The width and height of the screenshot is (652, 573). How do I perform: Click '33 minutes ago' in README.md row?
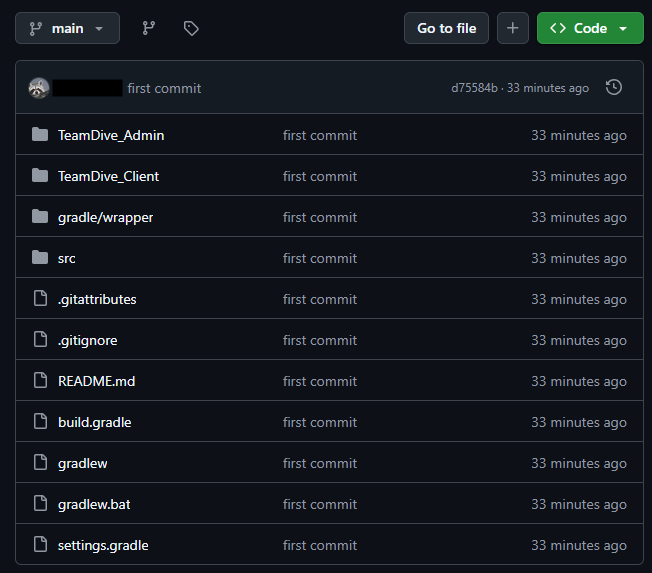(579, 382)
